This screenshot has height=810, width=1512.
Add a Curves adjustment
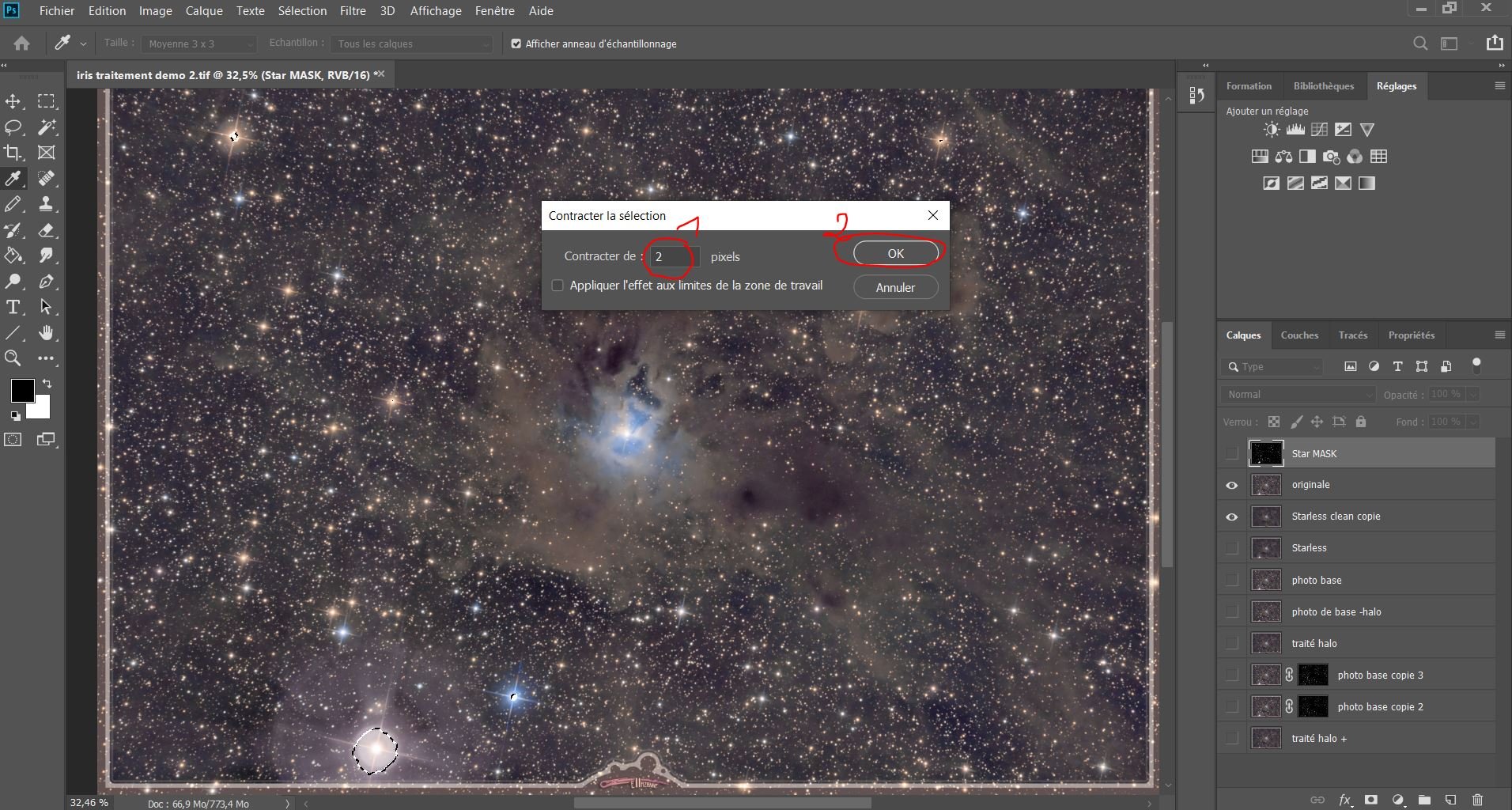point(1319,130)
